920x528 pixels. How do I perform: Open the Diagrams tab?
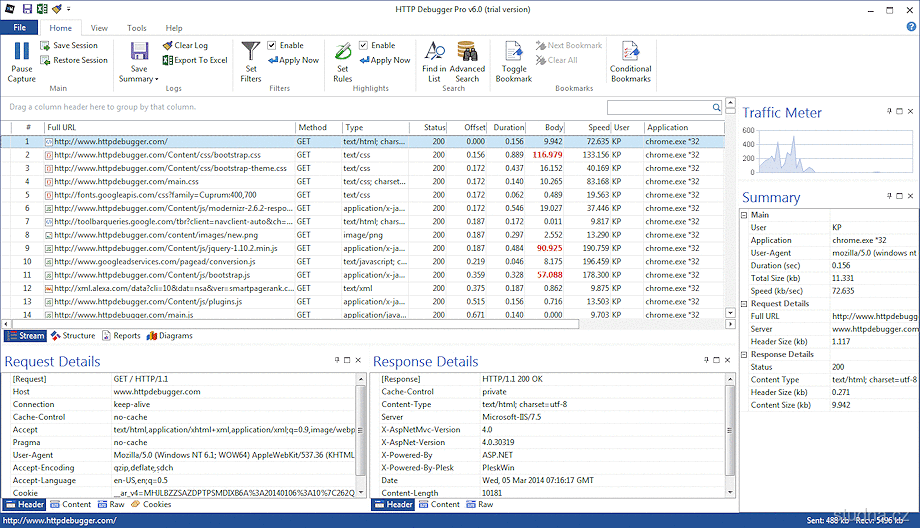coord(170,336)
